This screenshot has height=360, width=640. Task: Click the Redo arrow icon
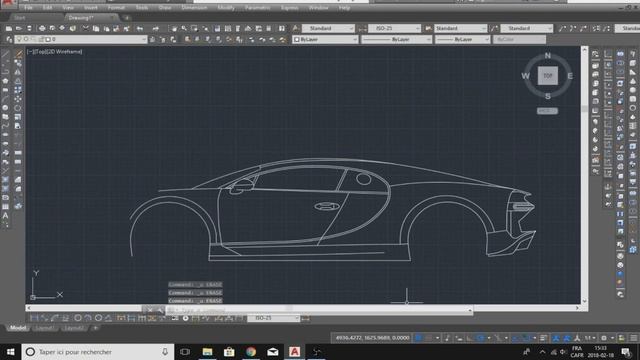(156, 29)
